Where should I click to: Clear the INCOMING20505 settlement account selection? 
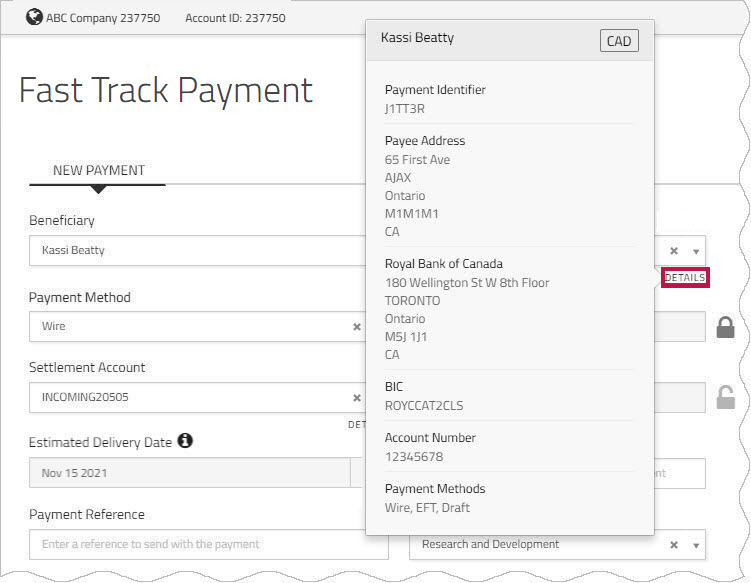coord(357,398)
